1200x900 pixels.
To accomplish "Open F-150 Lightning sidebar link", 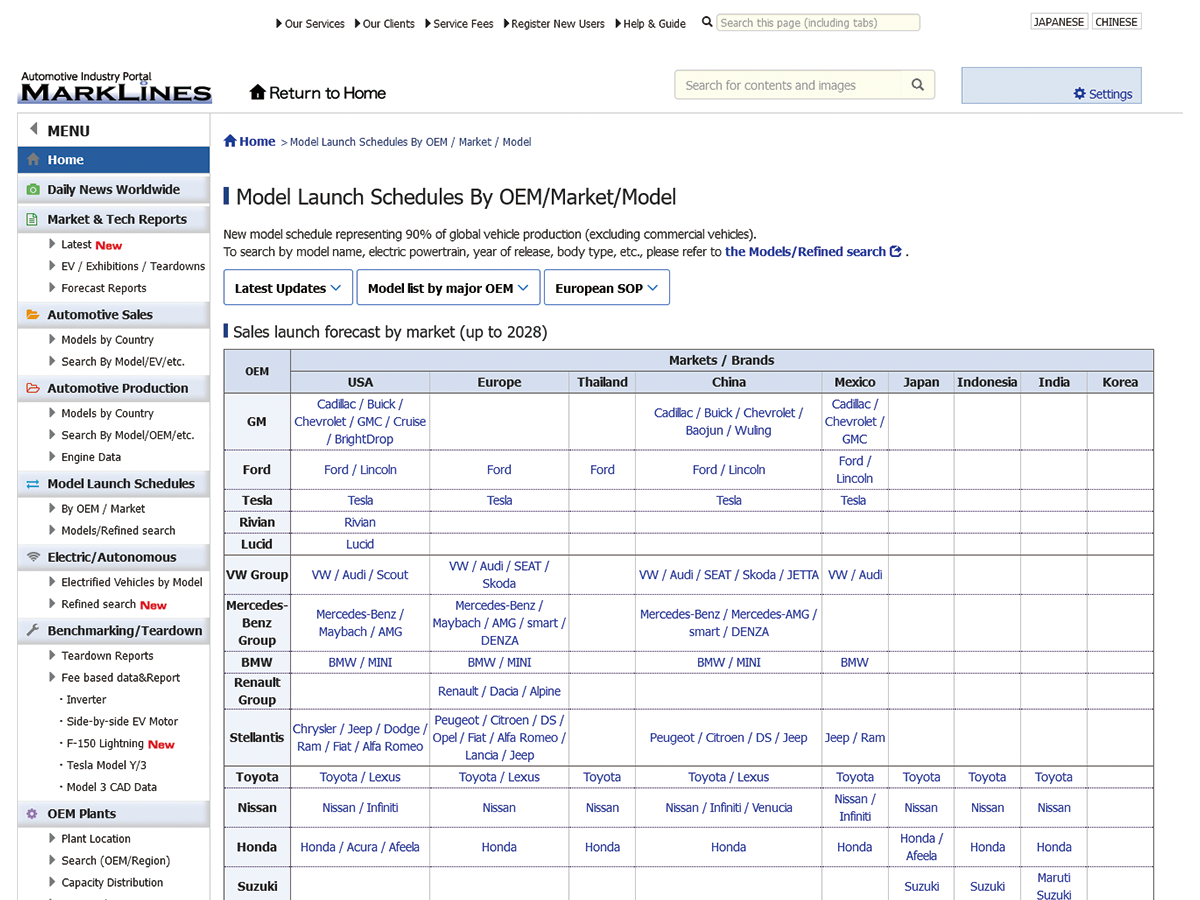I will tap(105, 744).
